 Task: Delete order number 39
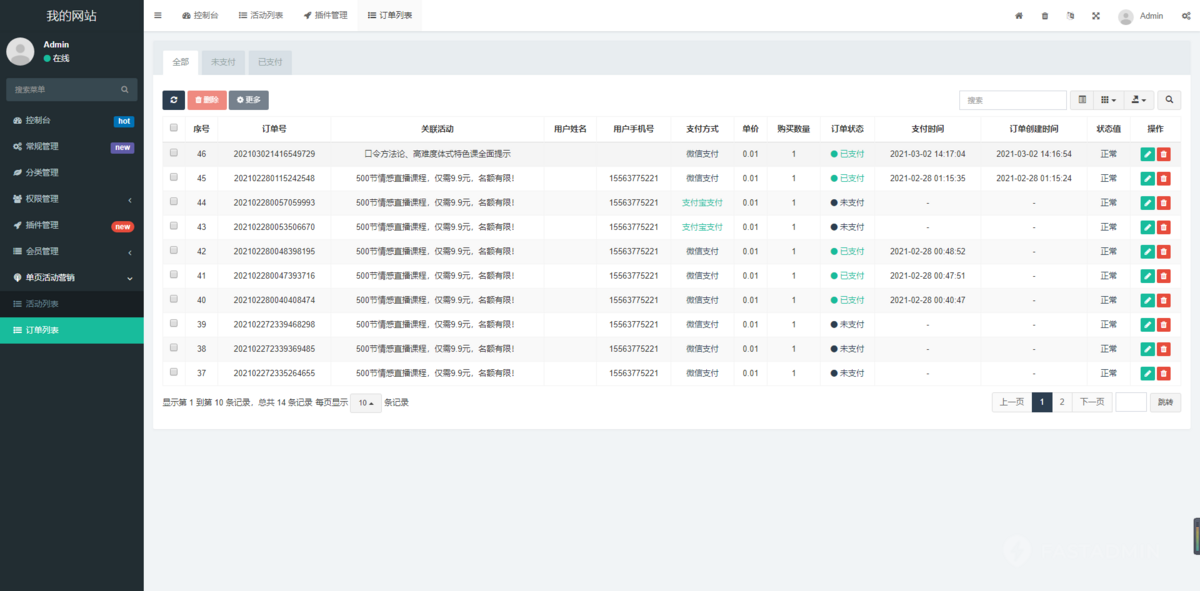click(x=1164, y=324)
